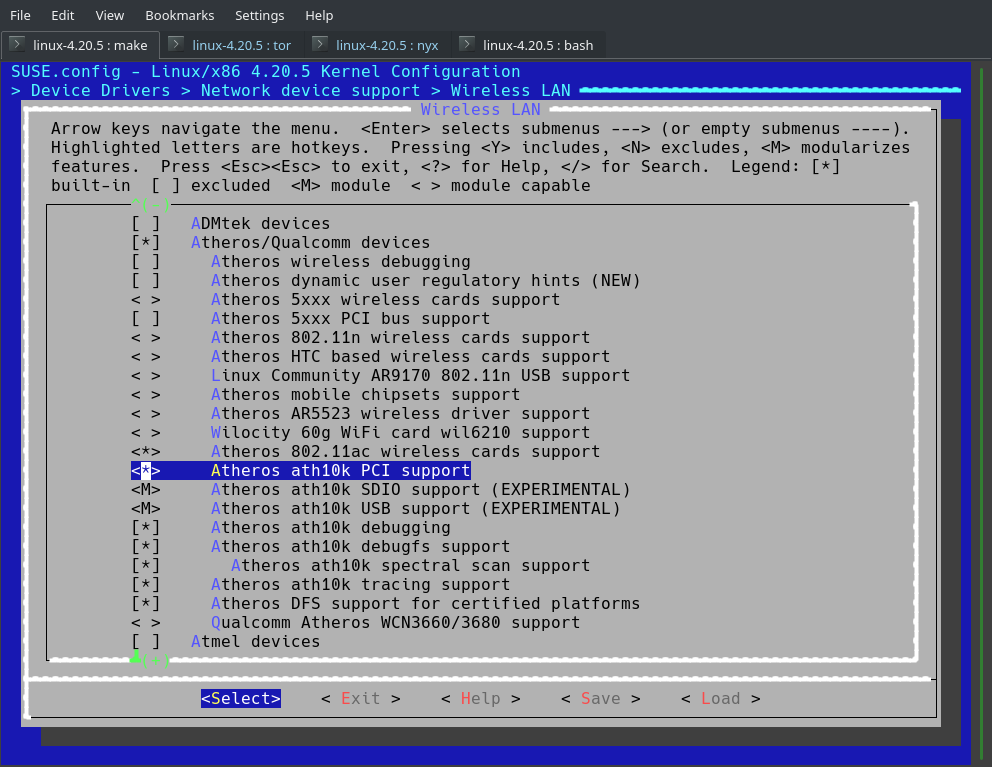Toggle Atheros DFS support checkbox
Image resolution: width=992 pixels, height=767 pixels.
pyautogui.click(x=146, y=604)
